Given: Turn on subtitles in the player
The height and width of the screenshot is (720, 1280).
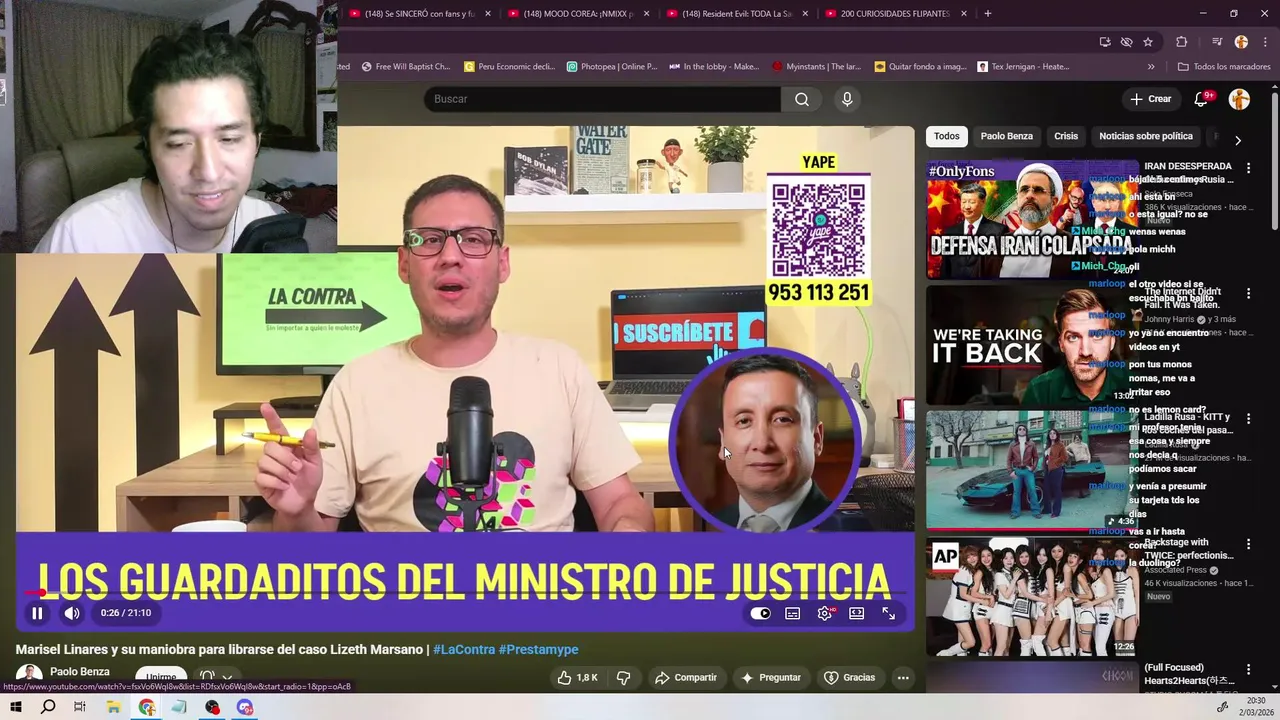Looking at the screenshot, I should (x=793, y=613).
